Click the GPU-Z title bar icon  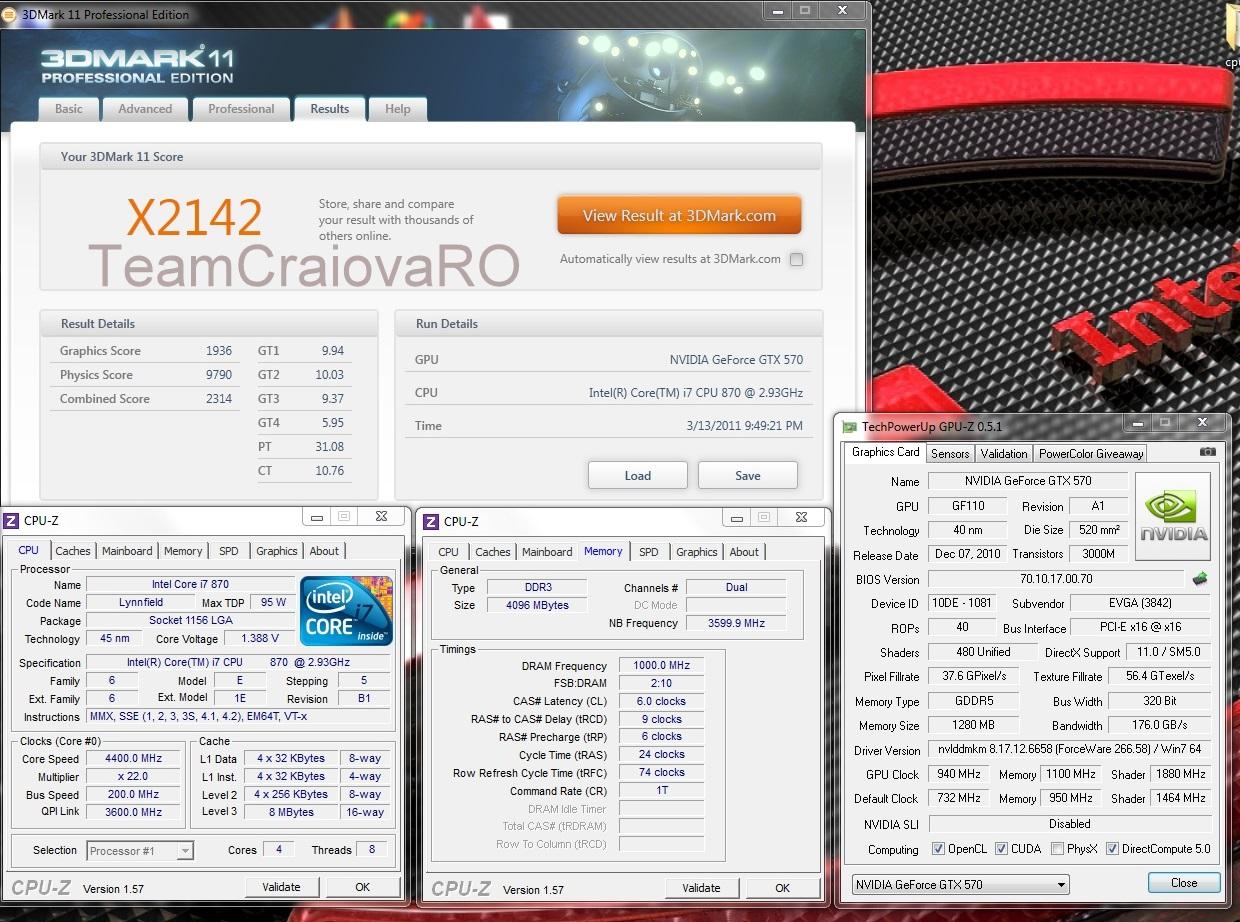(x=850, y=427)
